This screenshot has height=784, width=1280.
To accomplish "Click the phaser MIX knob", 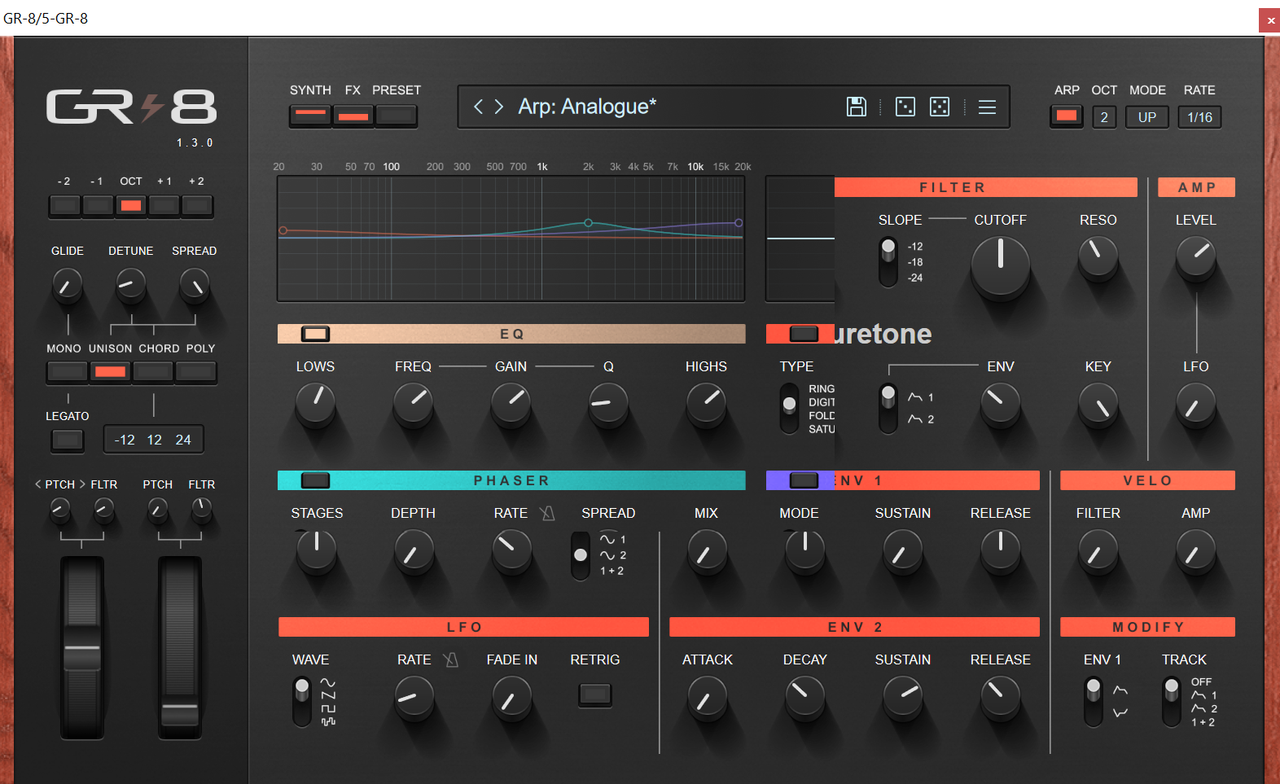I will point(706,552).
